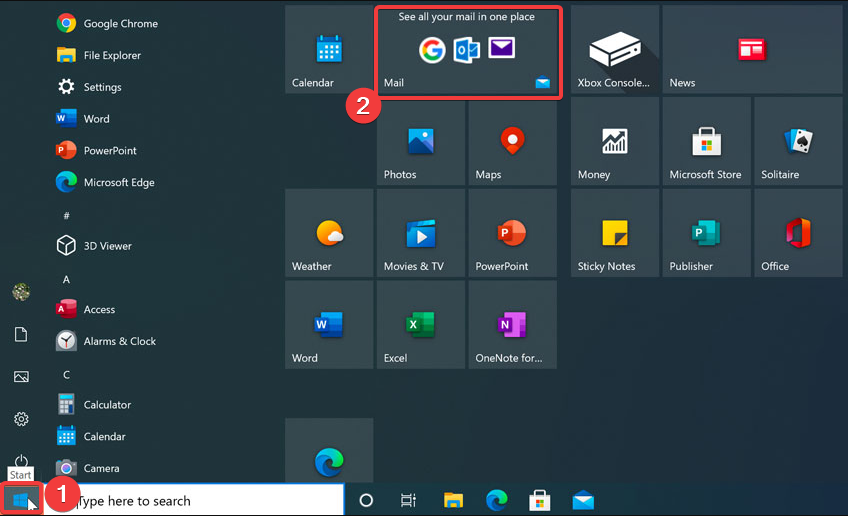848x516 pixels.
Task: Open the Maps tile
Action: [x=513, y=142]
